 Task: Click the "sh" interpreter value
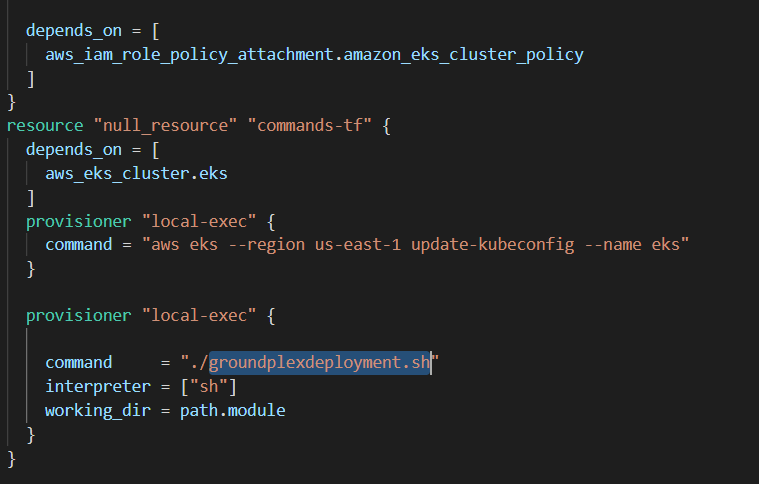pos(209,387)
